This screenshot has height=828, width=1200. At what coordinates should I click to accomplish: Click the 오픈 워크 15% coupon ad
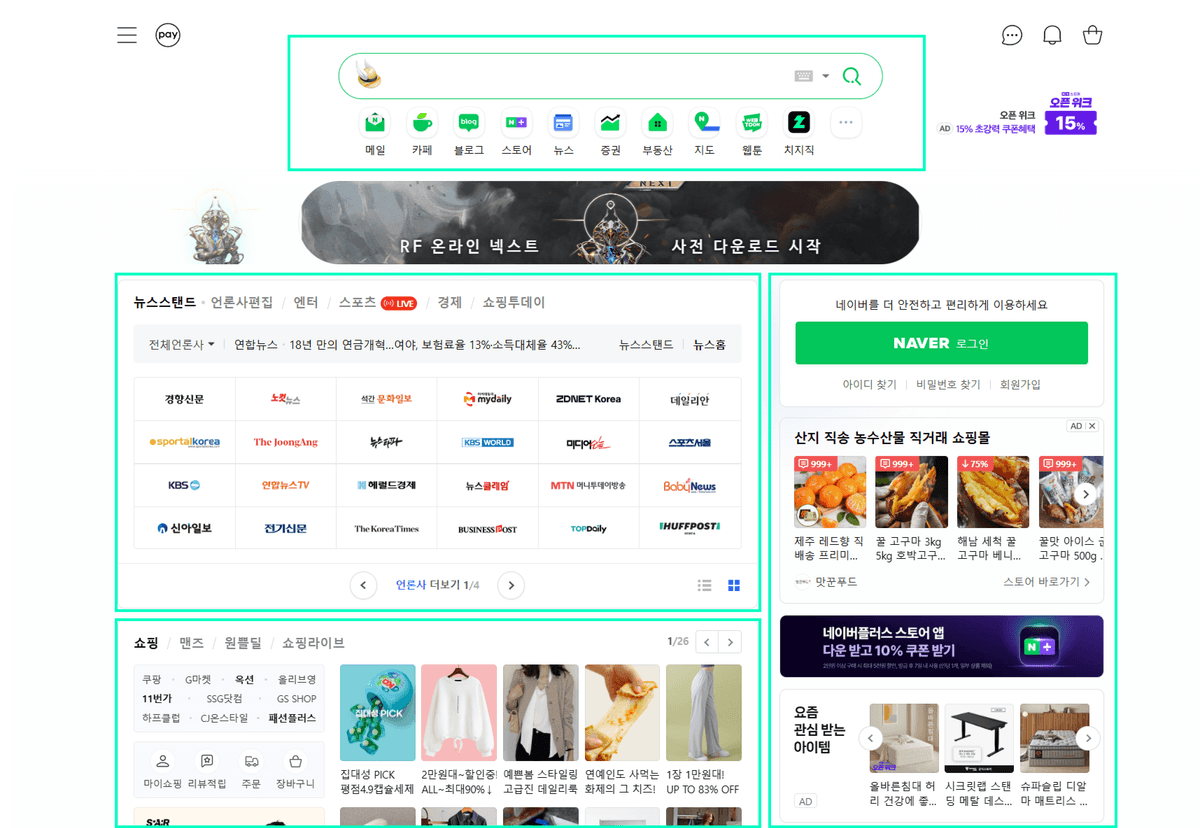pos(1020,116)
